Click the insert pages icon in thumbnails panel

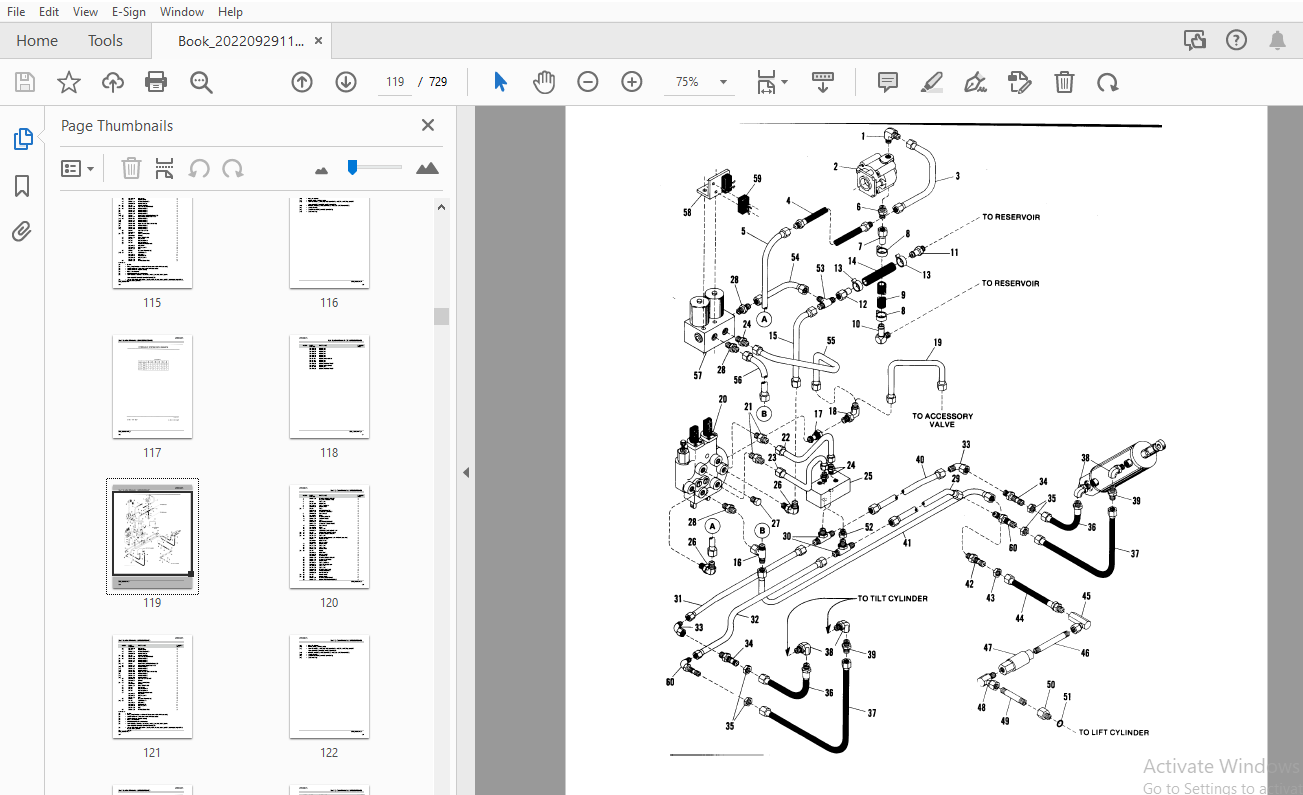click(x=165, y=168)
